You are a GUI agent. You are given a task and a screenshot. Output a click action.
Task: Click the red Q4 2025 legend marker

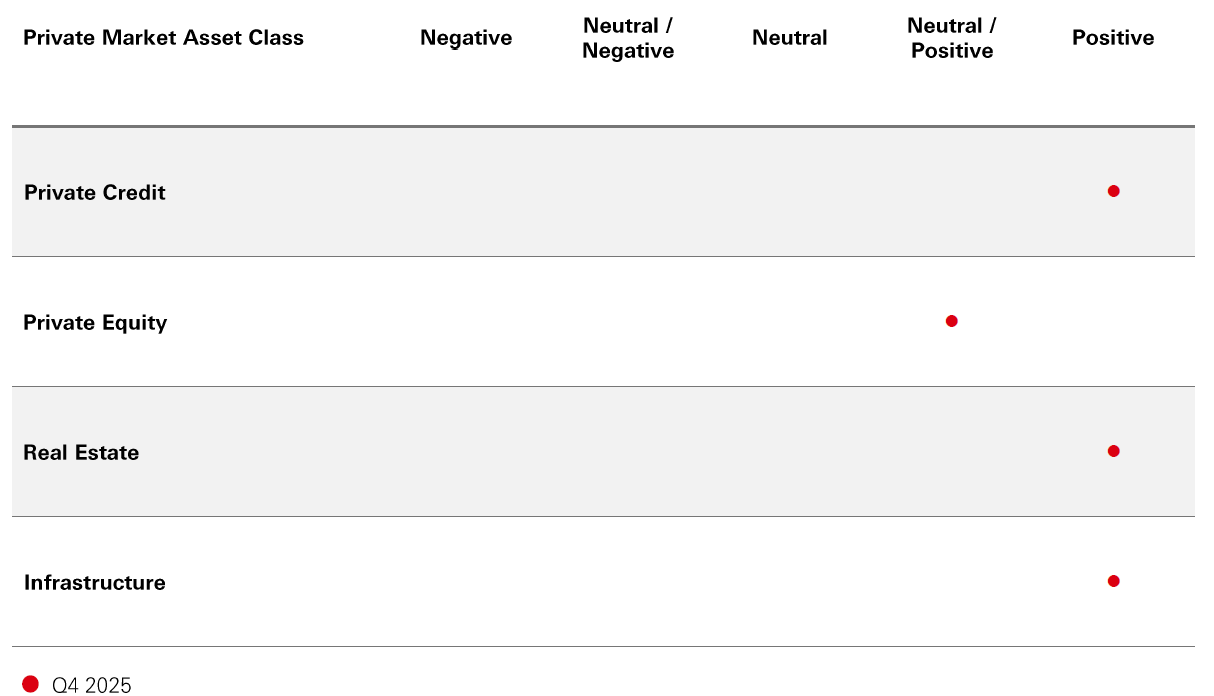coord(30,684)
